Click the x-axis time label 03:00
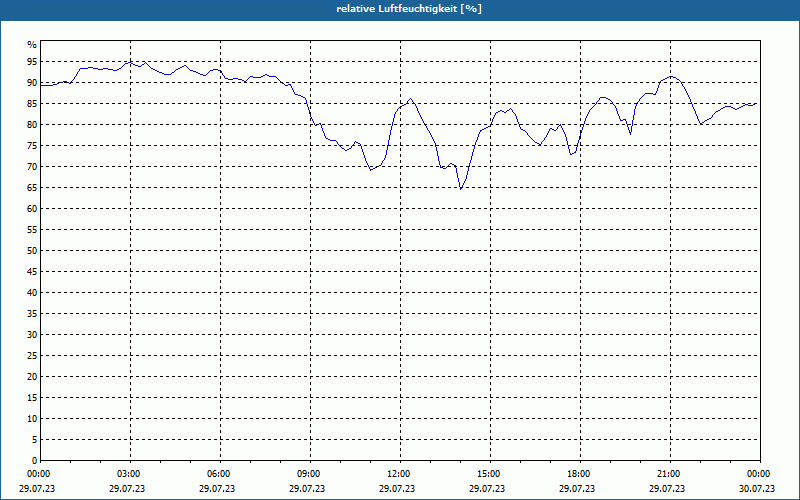 (x=130, y=474)
